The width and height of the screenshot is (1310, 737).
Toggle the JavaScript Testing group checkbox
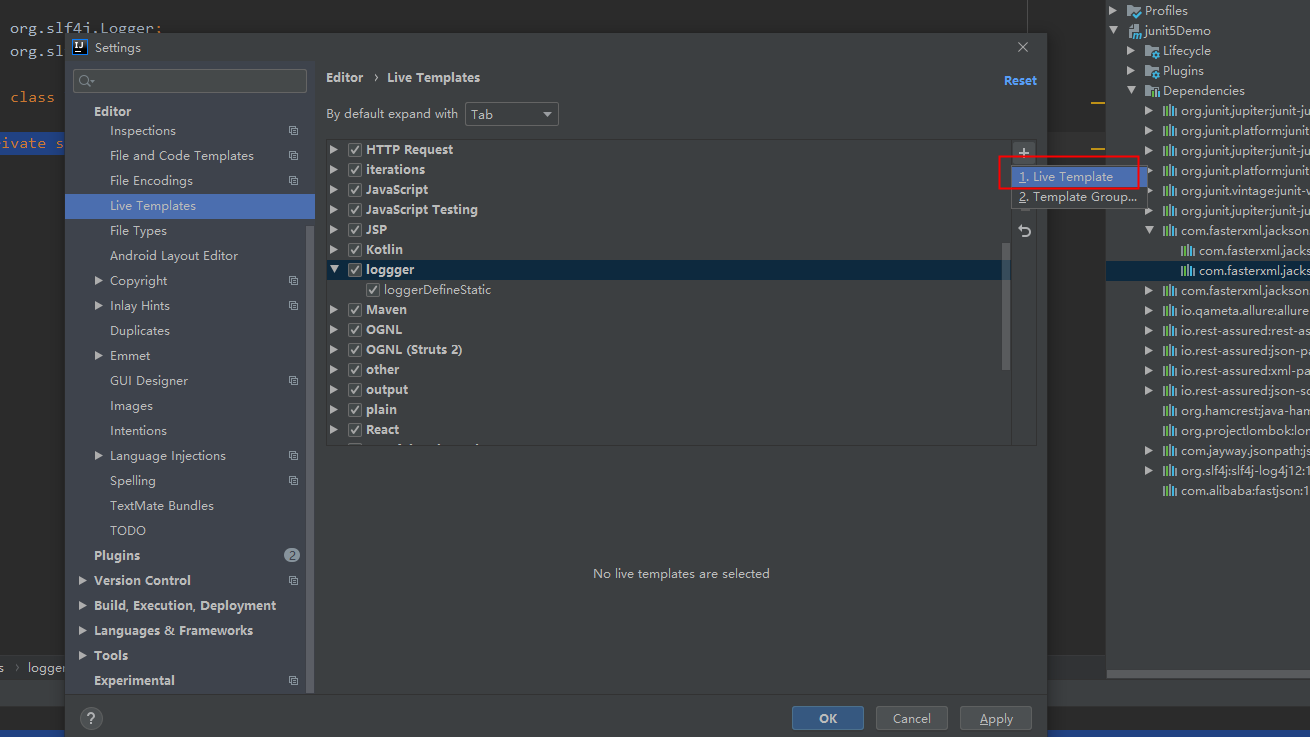(354, 210)
